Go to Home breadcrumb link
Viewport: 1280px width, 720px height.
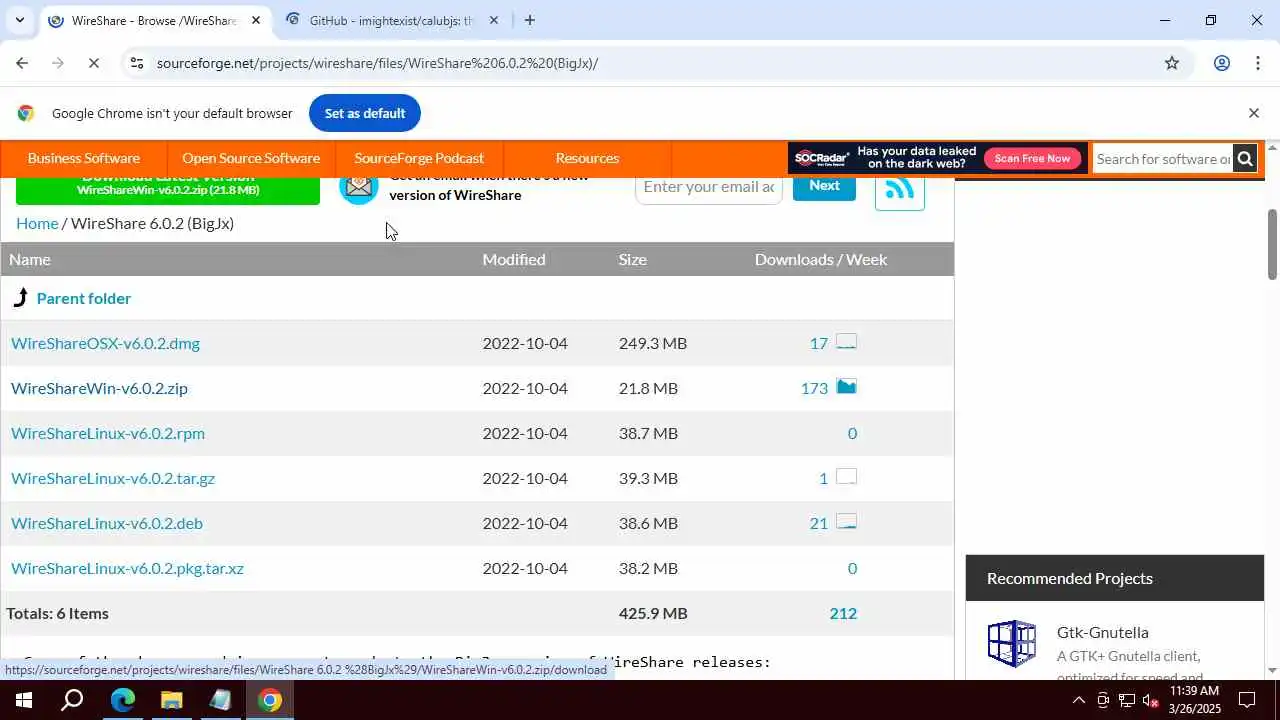(x=37, y=223)
